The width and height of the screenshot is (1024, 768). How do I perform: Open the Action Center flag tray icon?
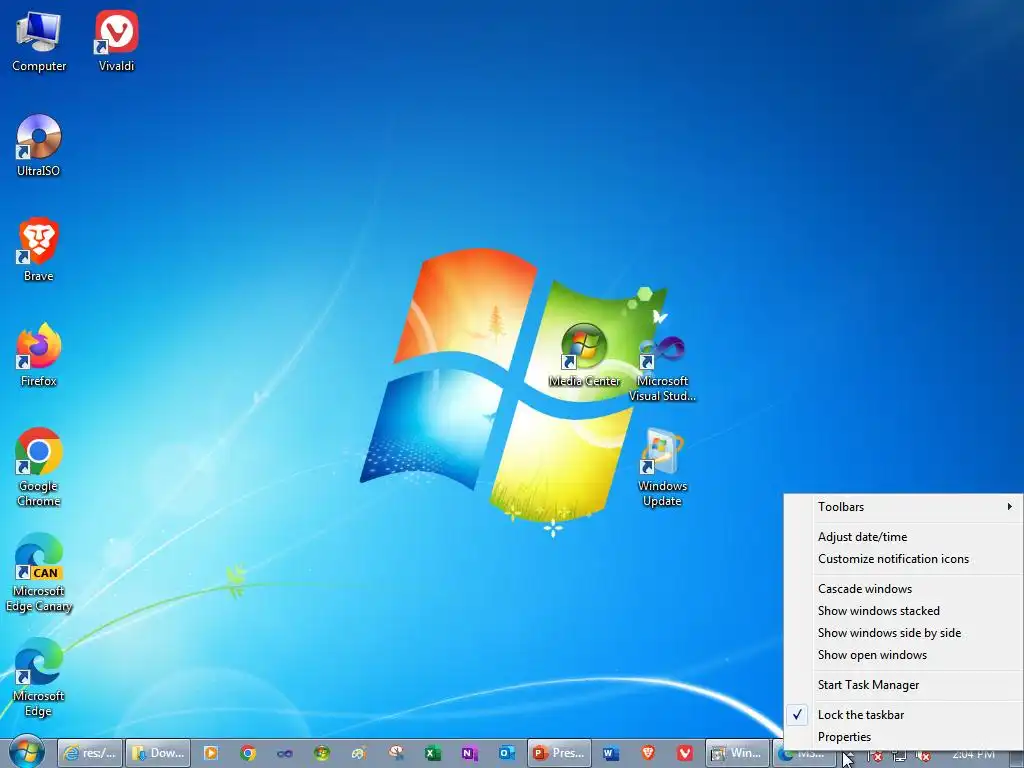[874, 756]
